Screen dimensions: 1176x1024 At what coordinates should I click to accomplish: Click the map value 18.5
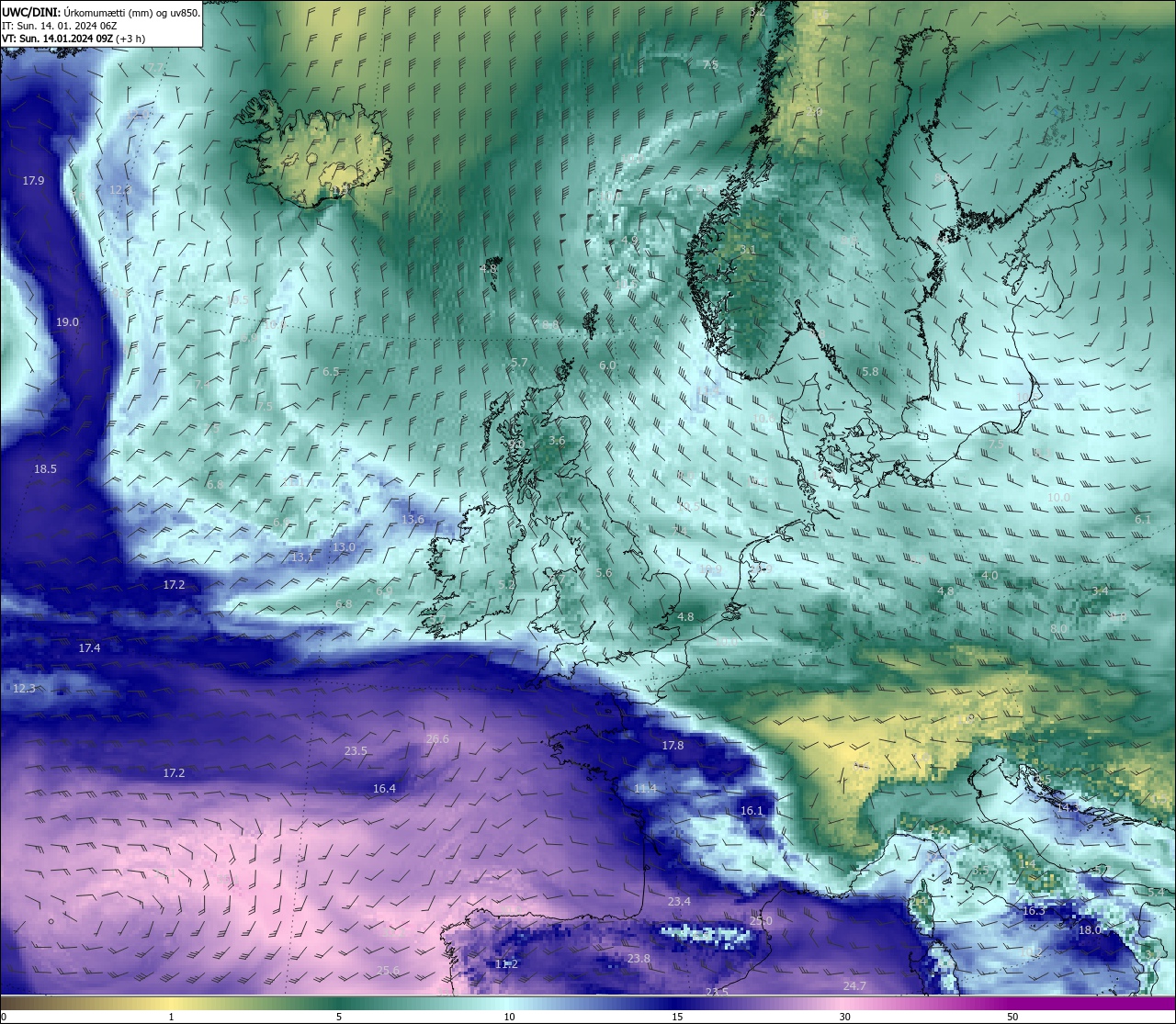click(x=45, y=469)
